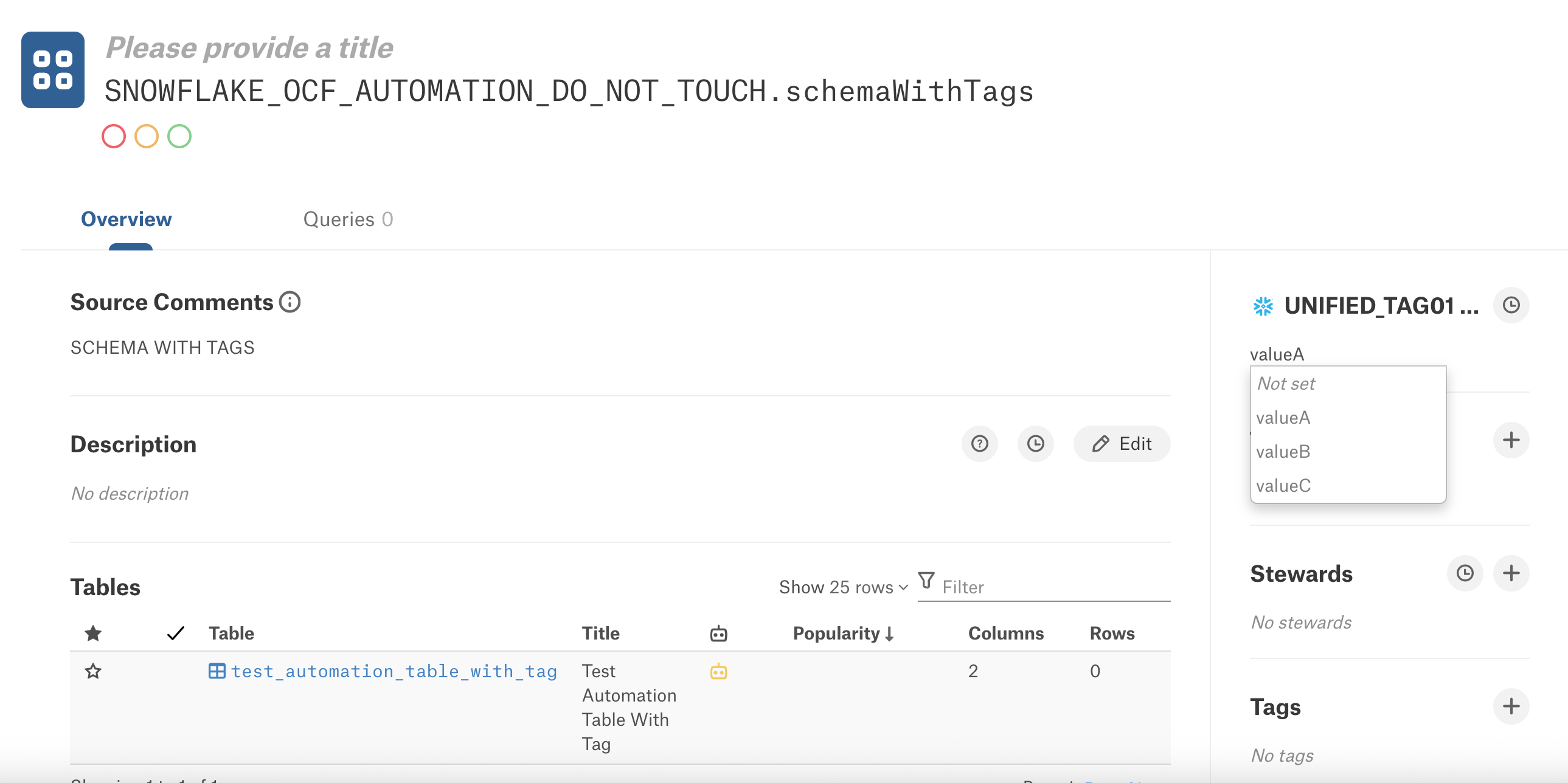Sort by the Title column header
1568x783 pixels.
(x=600, y=633)
